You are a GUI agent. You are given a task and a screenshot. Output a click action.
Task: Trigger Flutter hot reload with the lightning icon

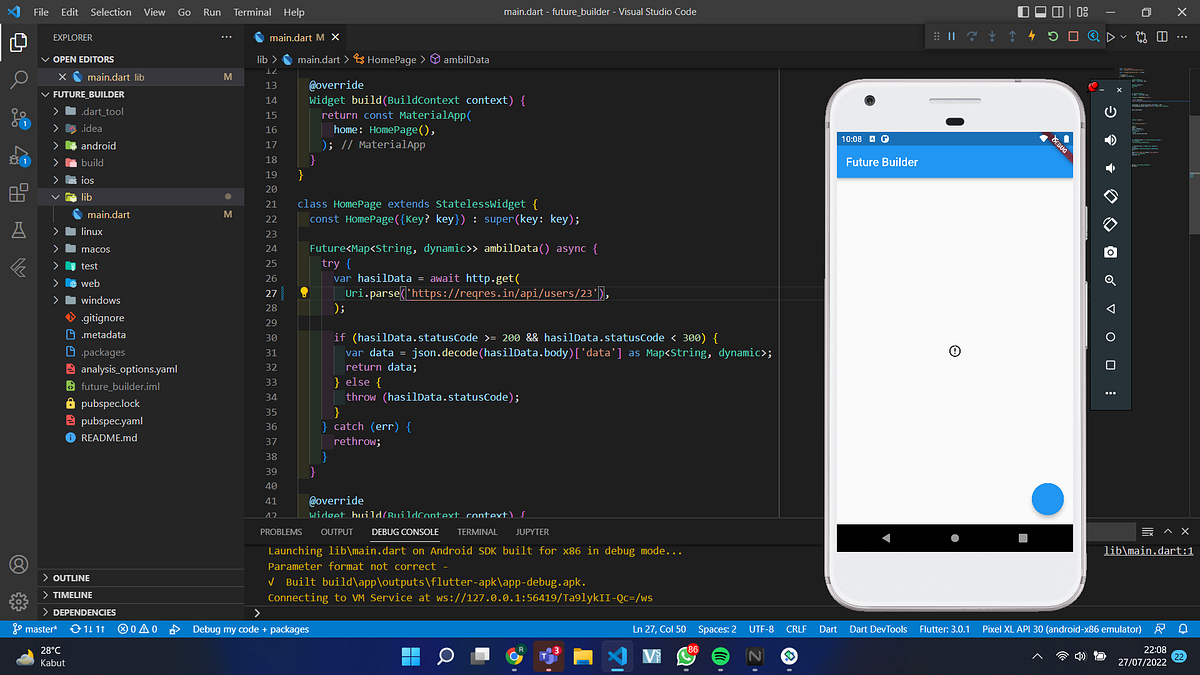1032,35
